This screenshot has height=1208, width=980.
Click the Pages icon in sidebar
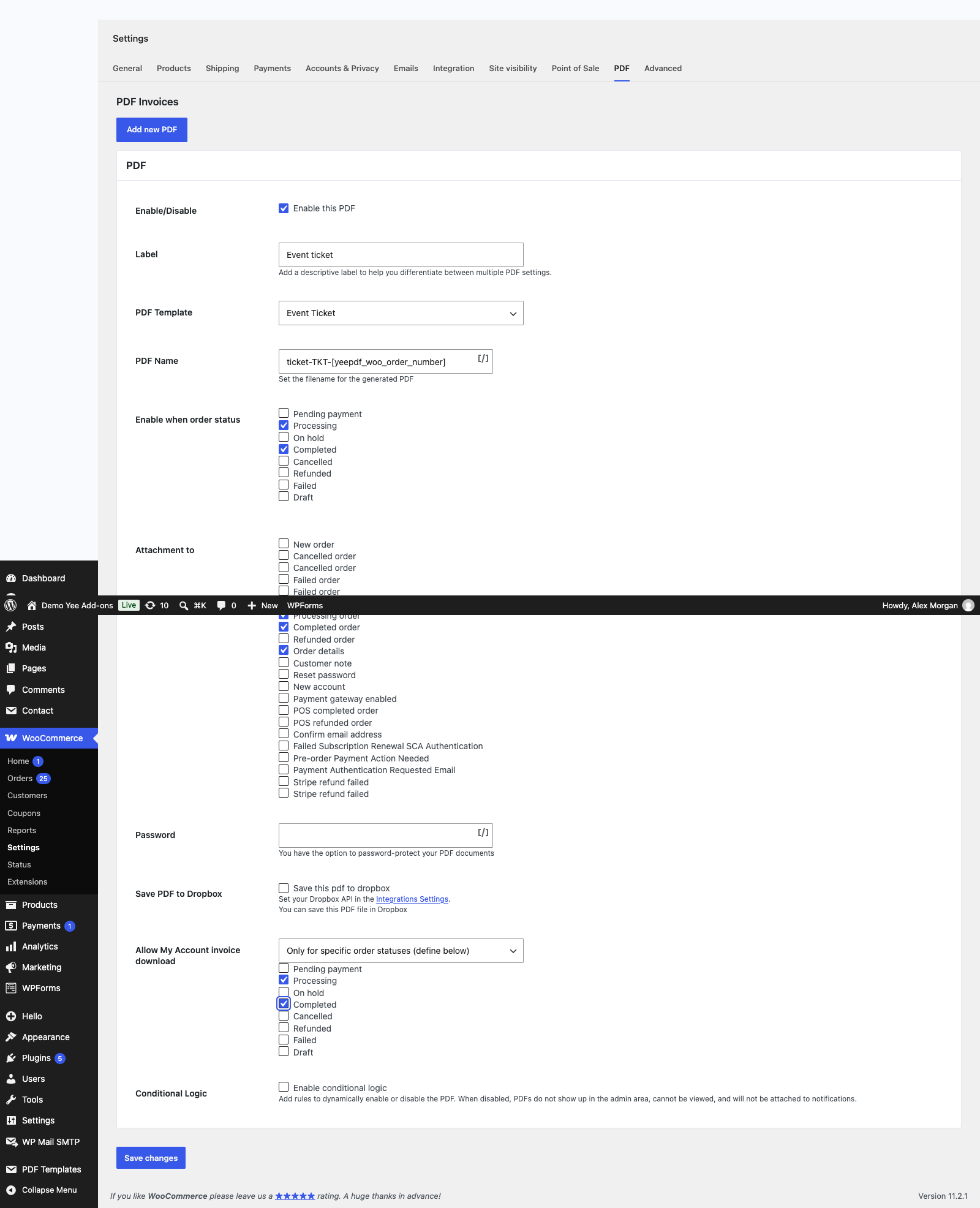11,668
